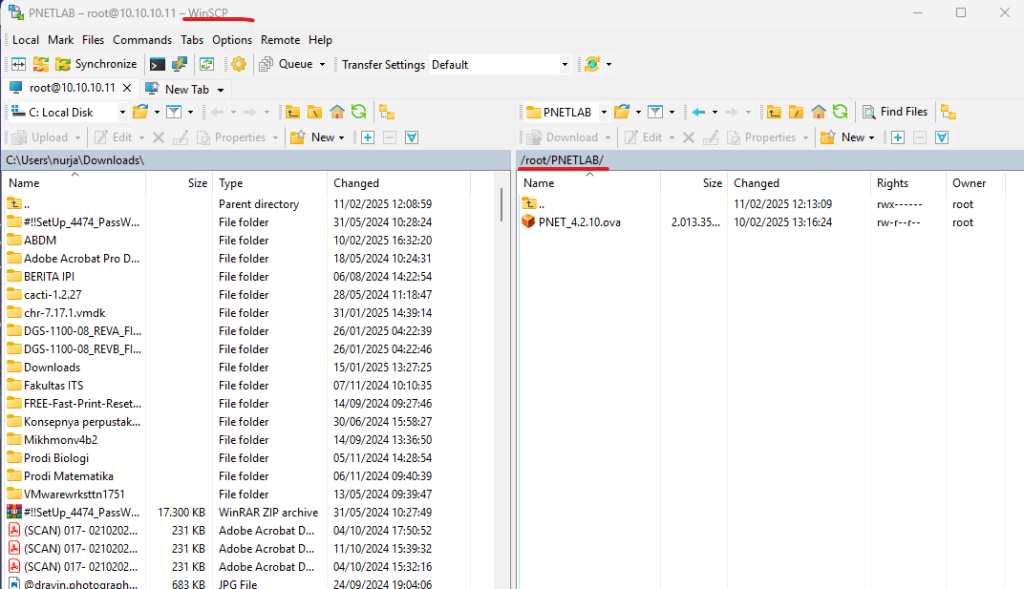Open the terminal console icon
This screenshot has height=589, width=1024.
[x=158, y=64]
